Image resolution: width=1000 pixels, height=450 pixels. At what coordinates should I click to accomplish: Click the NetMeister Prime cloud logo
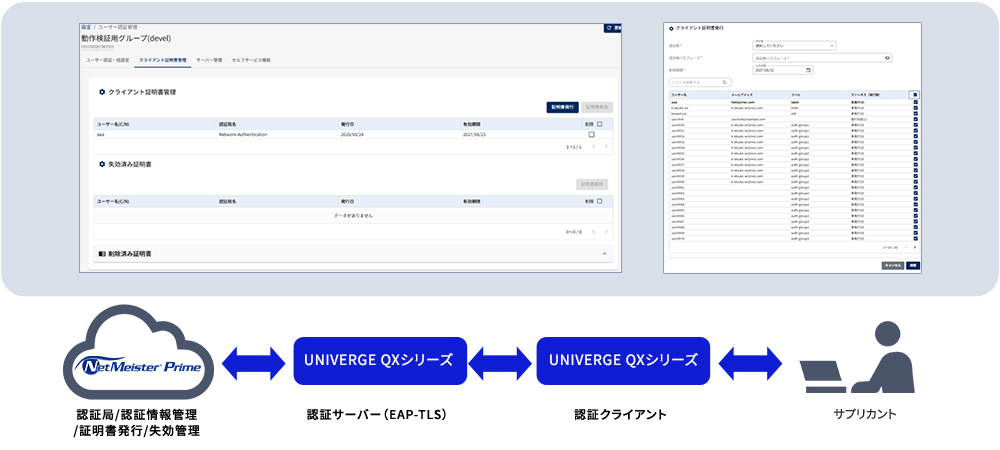pyautogui.click(x=138, y=354)
